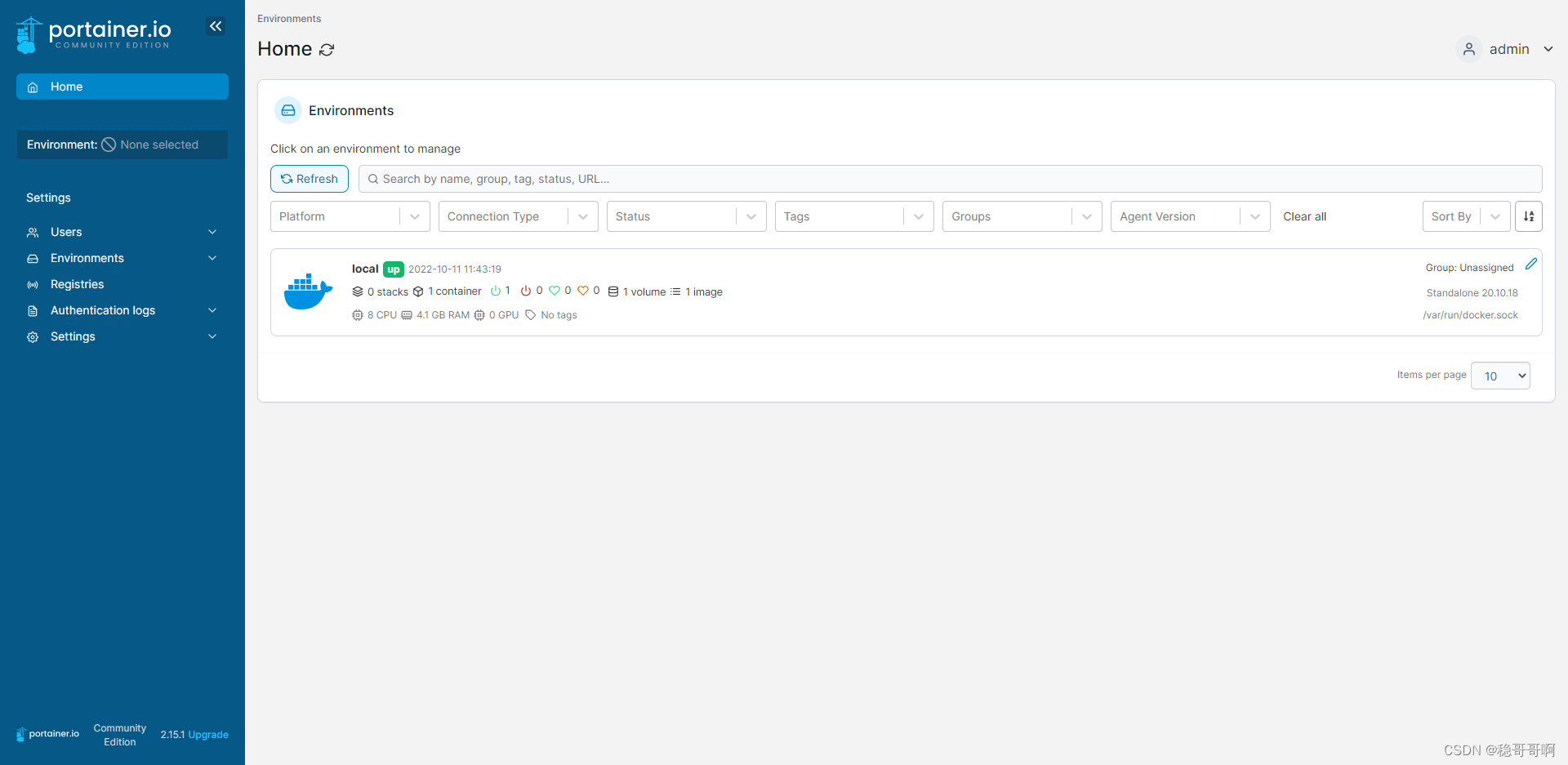1568x765 pixels.
Task: Open Registries via its sidebar icon
Action: pyautogui.click(x=33, y=284)
